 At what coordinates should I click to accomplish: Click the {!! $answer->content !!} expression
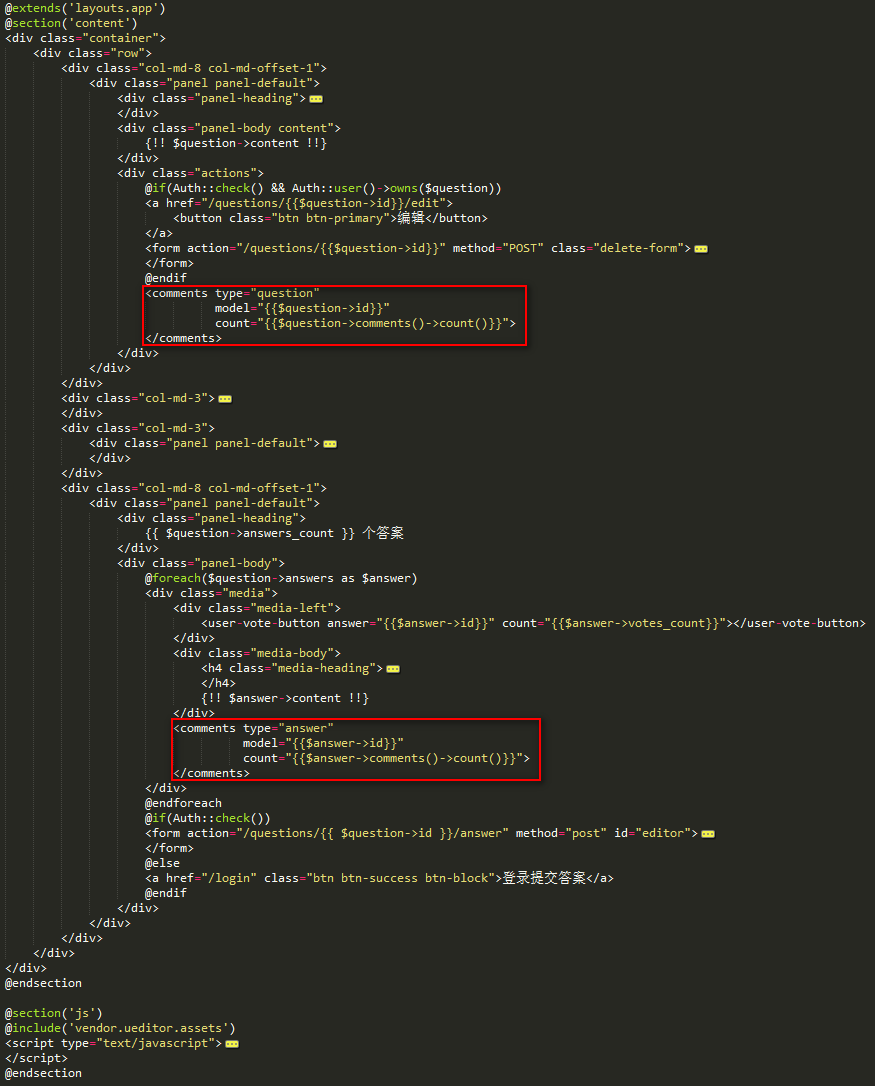[285, 698]
